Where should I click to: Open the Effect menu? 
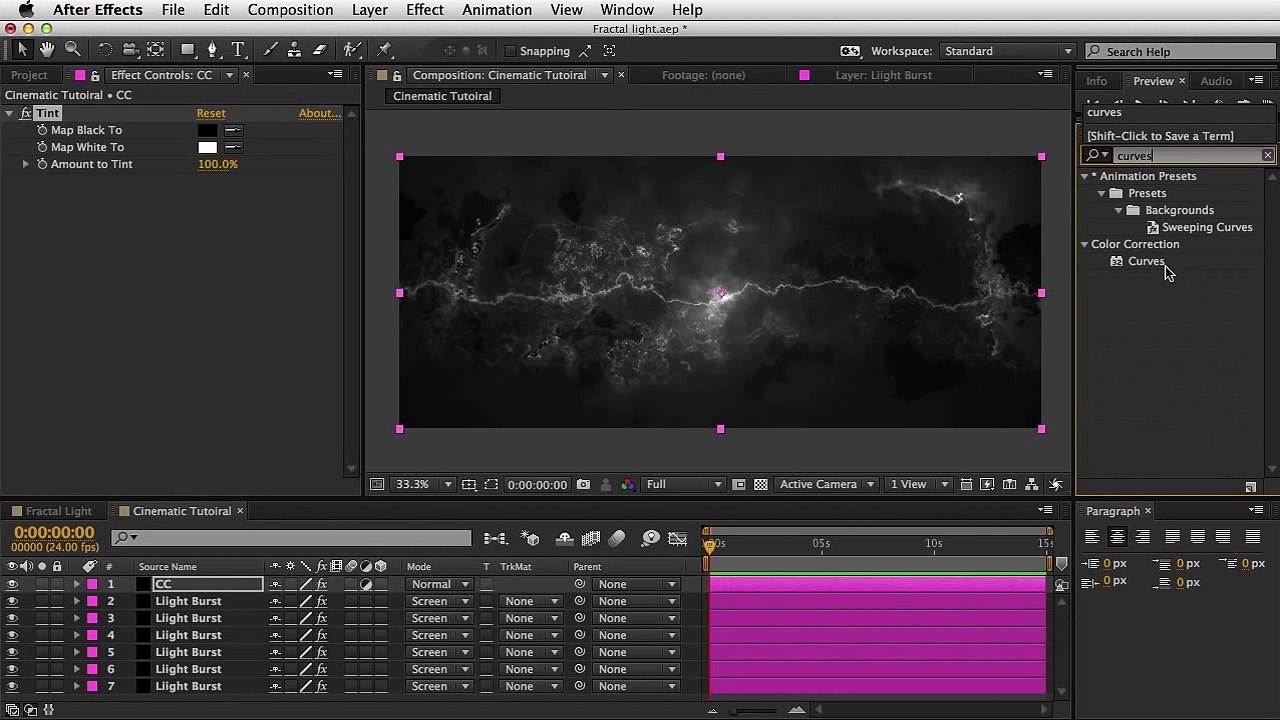[424, 10]
